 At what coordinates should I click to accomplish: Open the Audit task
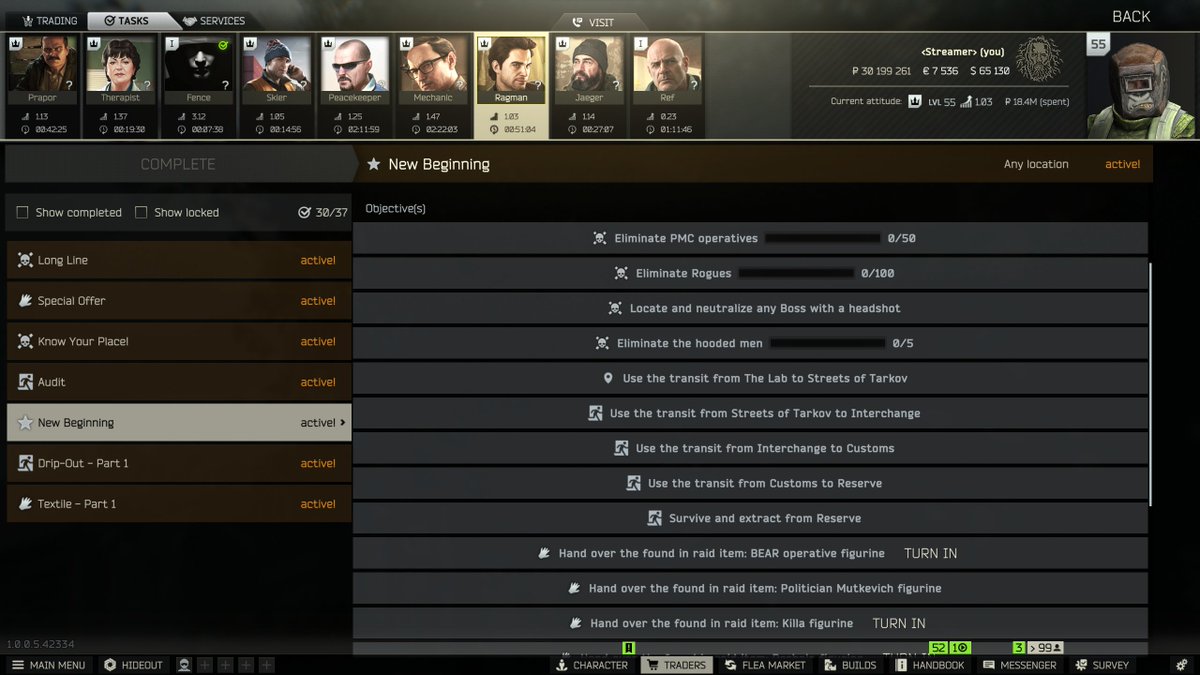(x=179, y=382)
